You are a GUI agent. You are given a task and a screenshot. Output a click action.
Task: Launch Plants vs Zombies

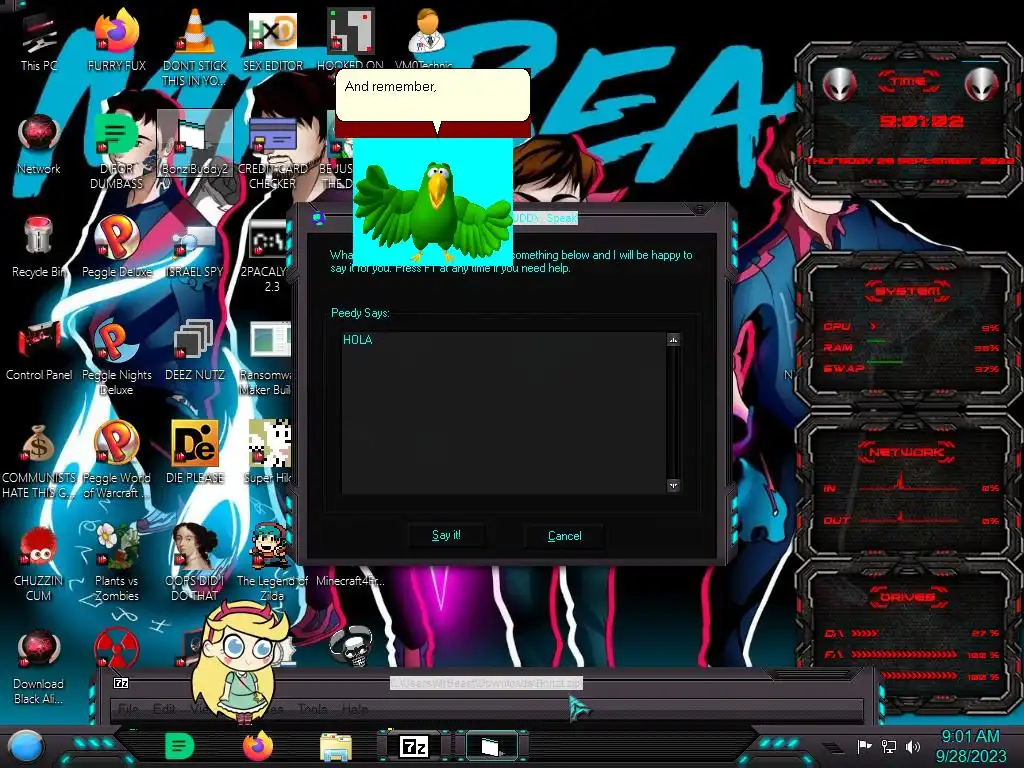pyautogui.click(x=117, y=563)
